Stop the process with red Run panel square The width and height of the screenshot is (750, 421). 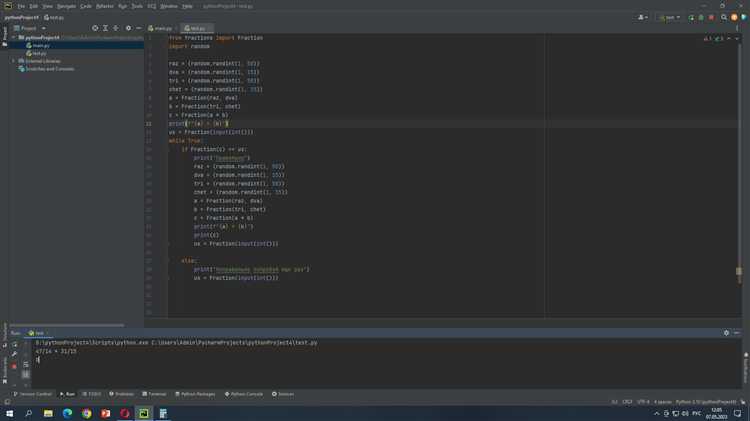pyautogui.click(x=14, y=366)
